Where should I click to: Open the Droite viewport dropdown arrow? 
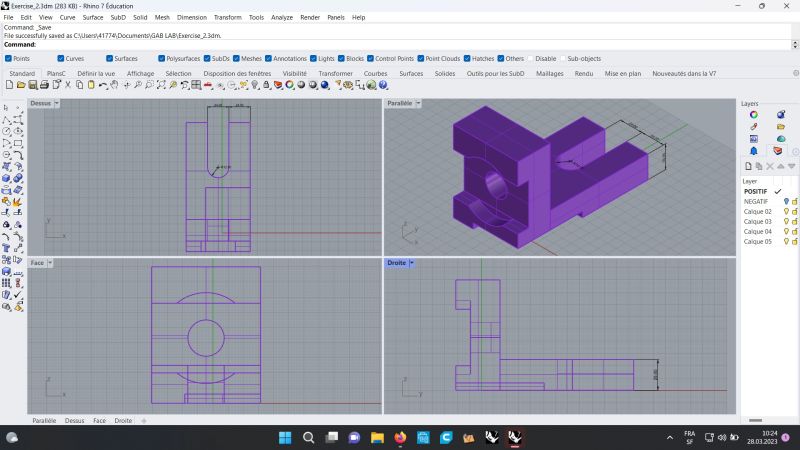411,262
